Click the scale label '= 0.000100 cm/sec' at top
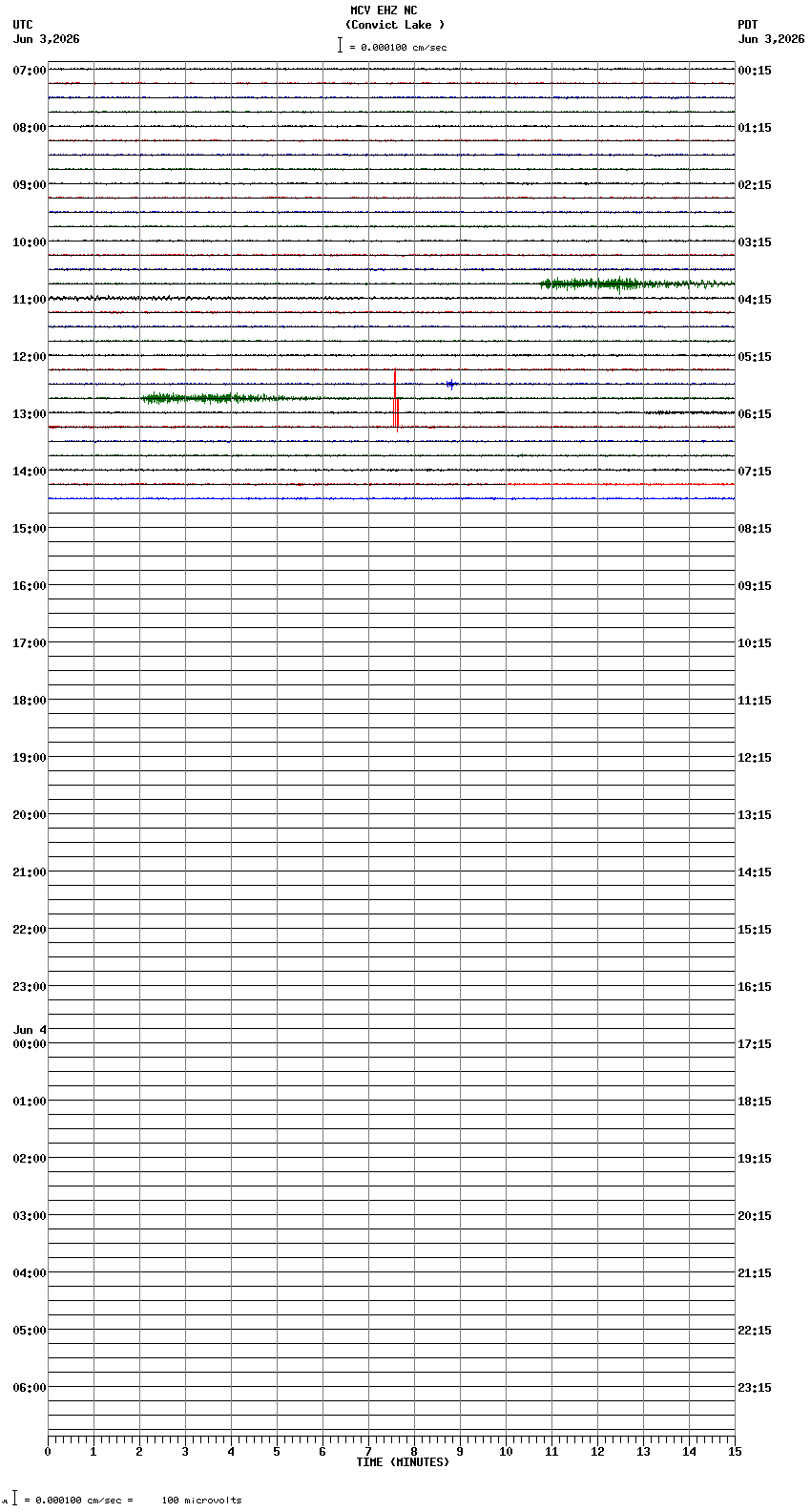 pyautogui.click(x=398, y=47)
